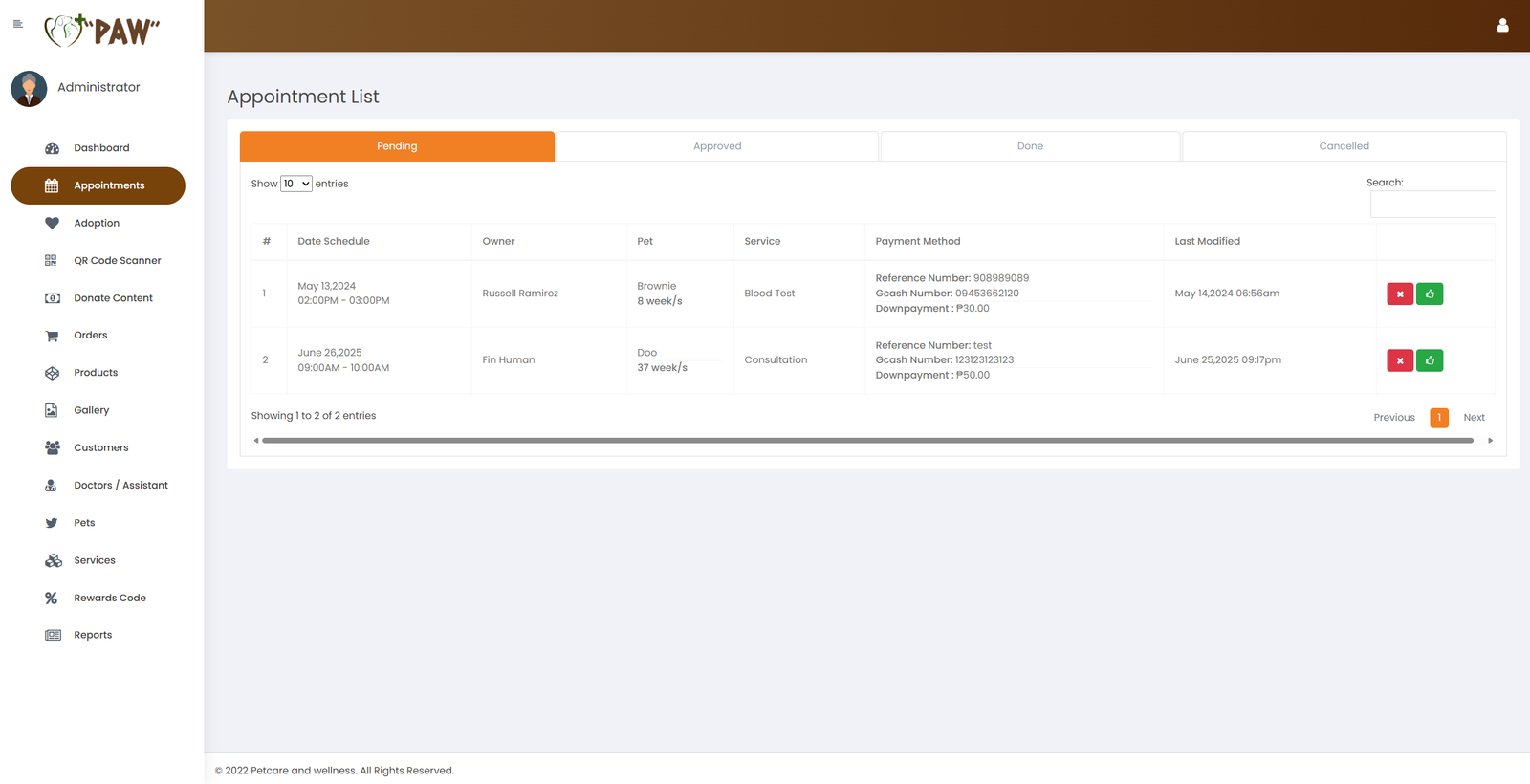Click the Orders shopping cart icon
The image size is (1530, 784).
click(x=52, y=336)
